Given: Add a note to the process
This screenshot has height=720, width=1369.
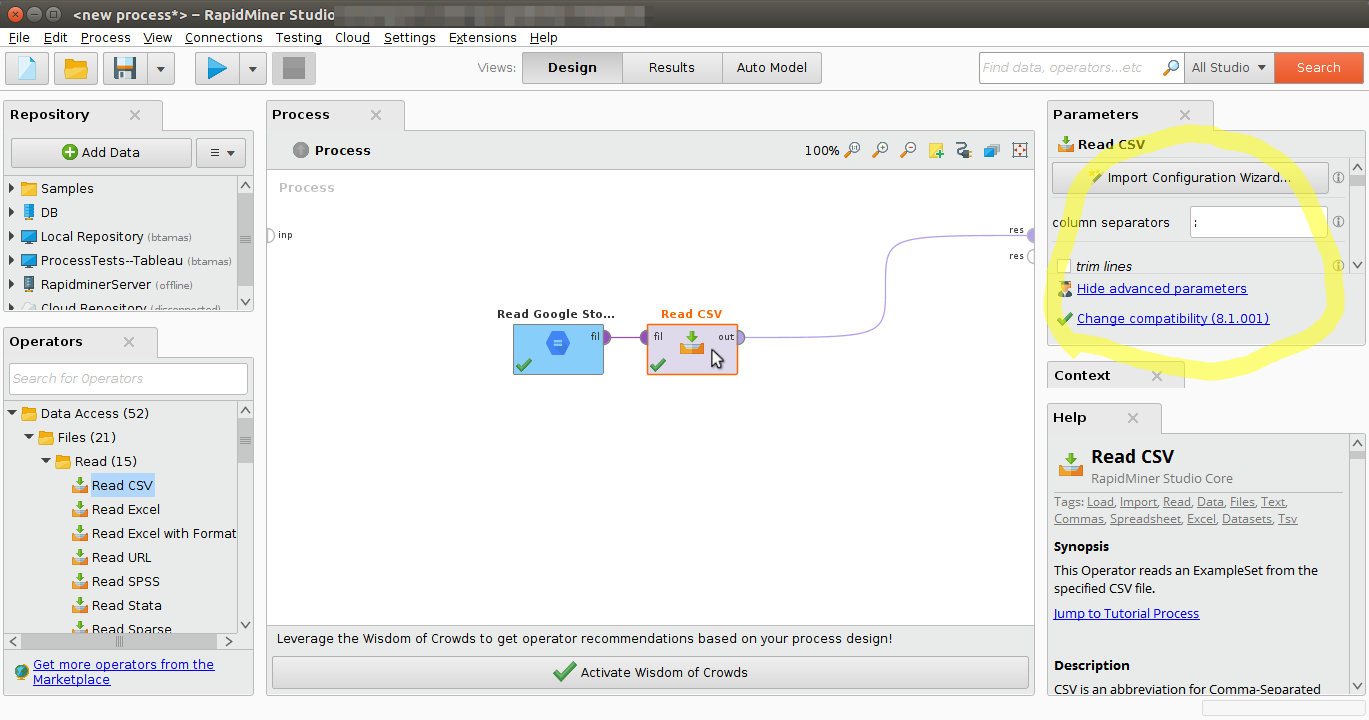Looking at the screenshot, I should pyautogui.click(x=936, y=150).
